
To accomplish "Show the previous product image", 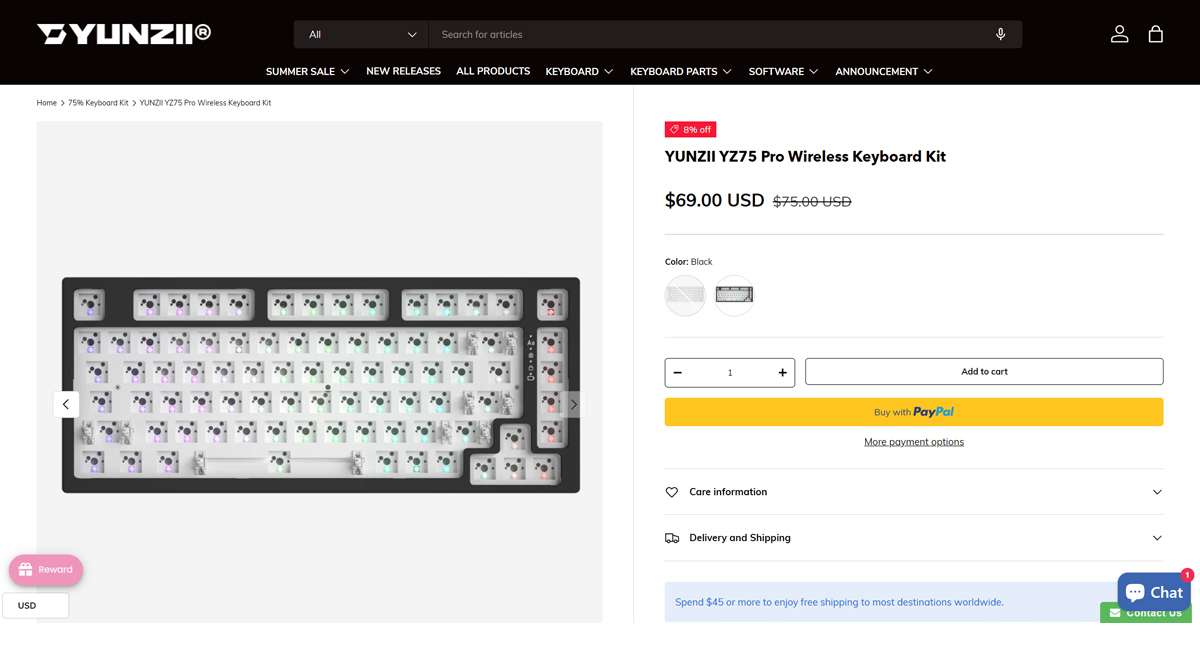I will coord(66,404).
